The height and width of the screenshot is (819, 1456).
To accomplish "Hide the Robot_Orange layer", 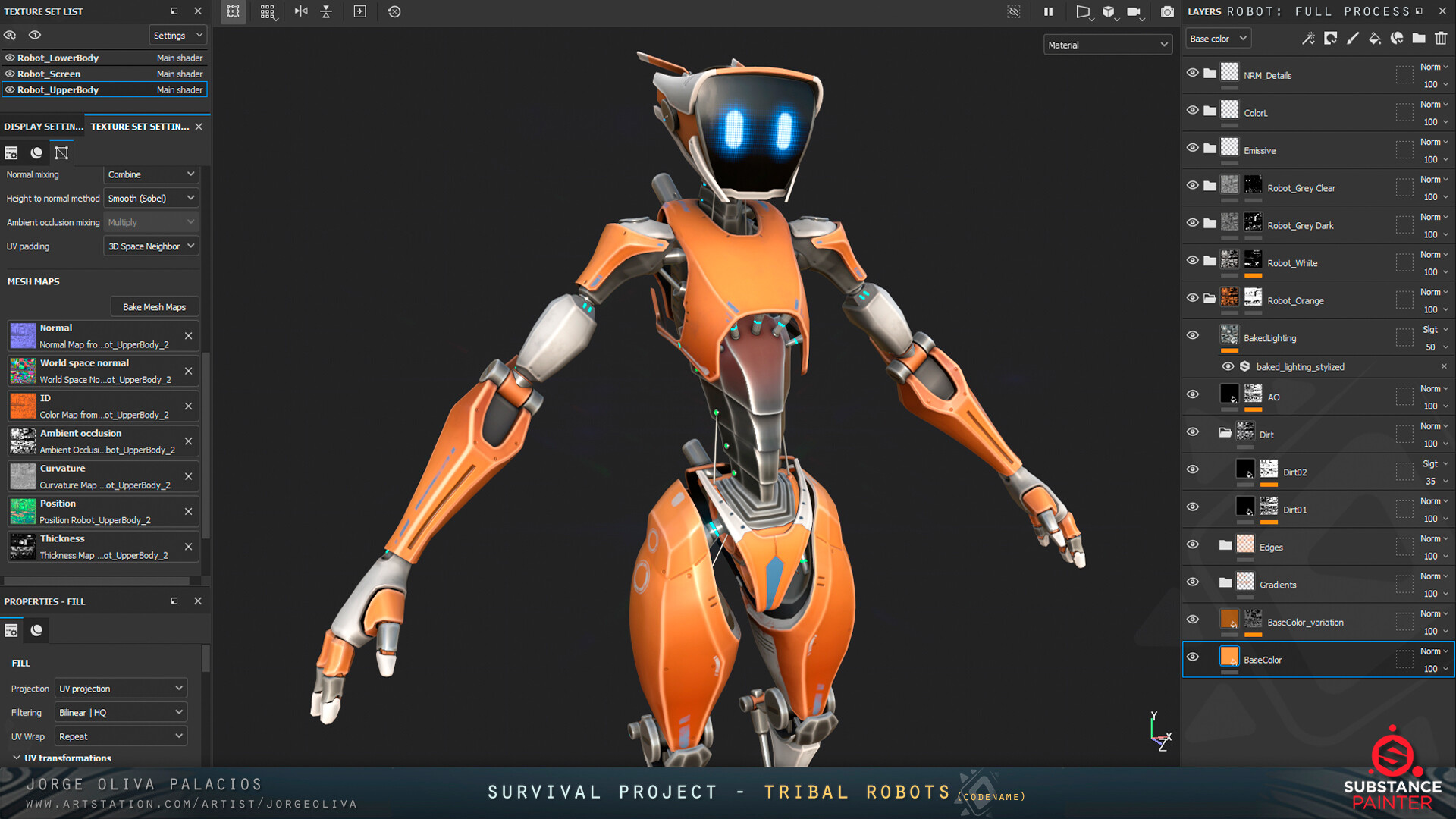I will point(1193,298).
